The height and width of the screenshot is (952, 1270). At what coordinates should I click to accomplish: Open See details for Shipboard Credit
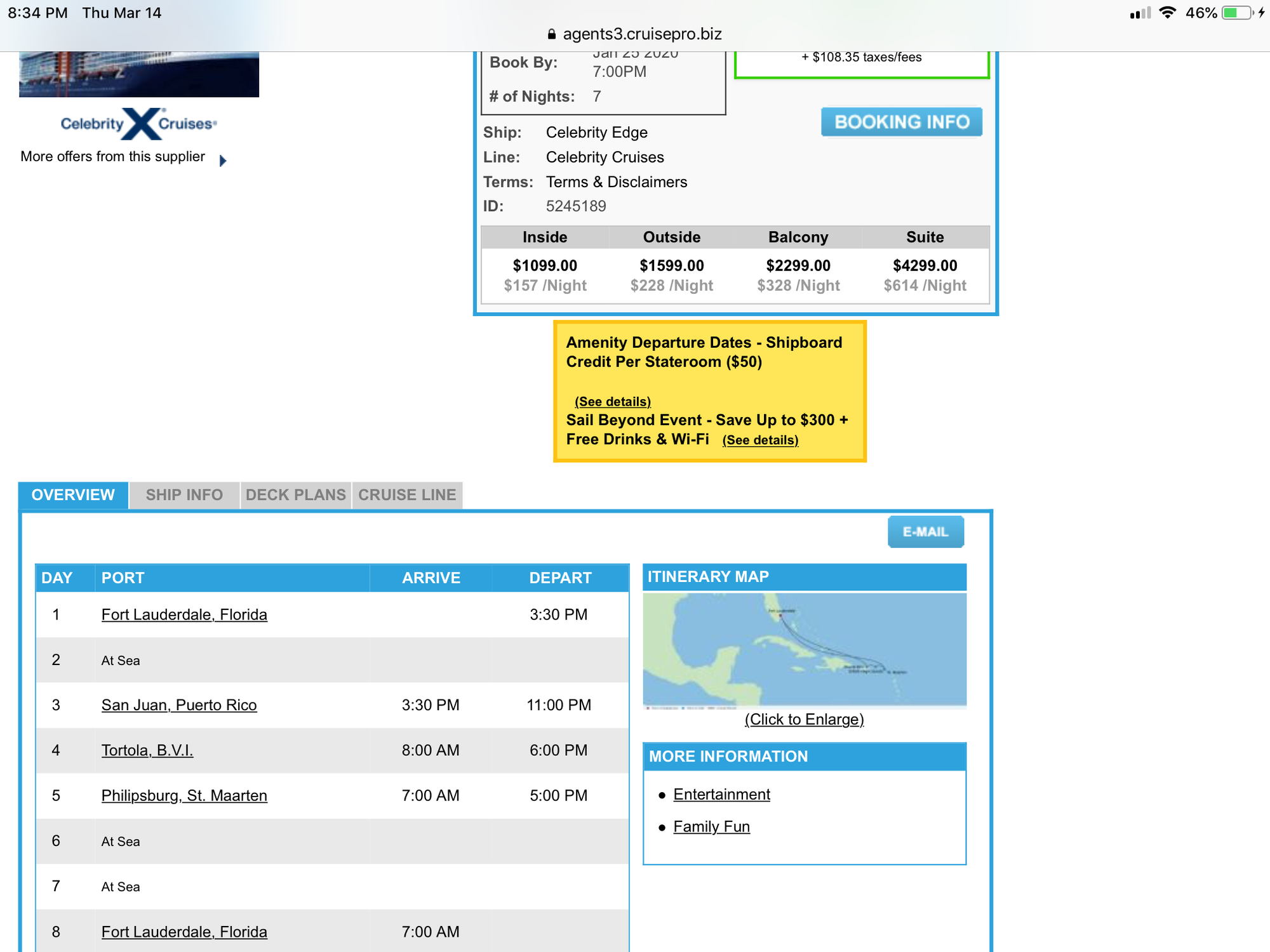click(x=612, y=402)
